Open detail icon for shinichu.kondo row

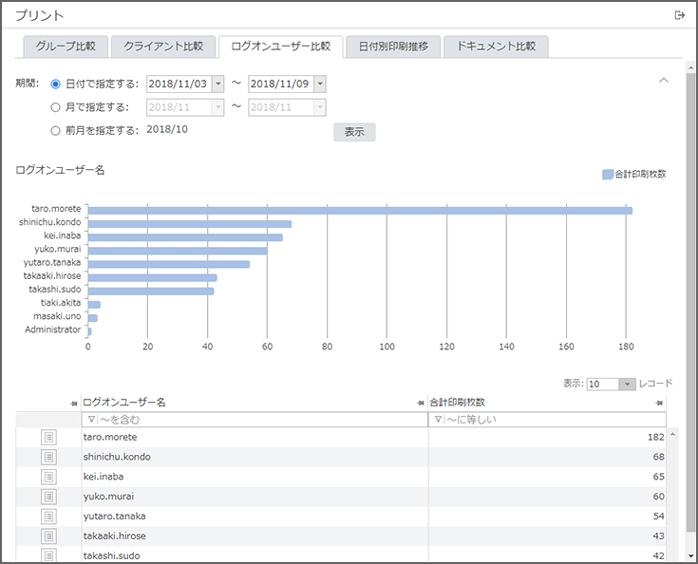click(48, 457)
